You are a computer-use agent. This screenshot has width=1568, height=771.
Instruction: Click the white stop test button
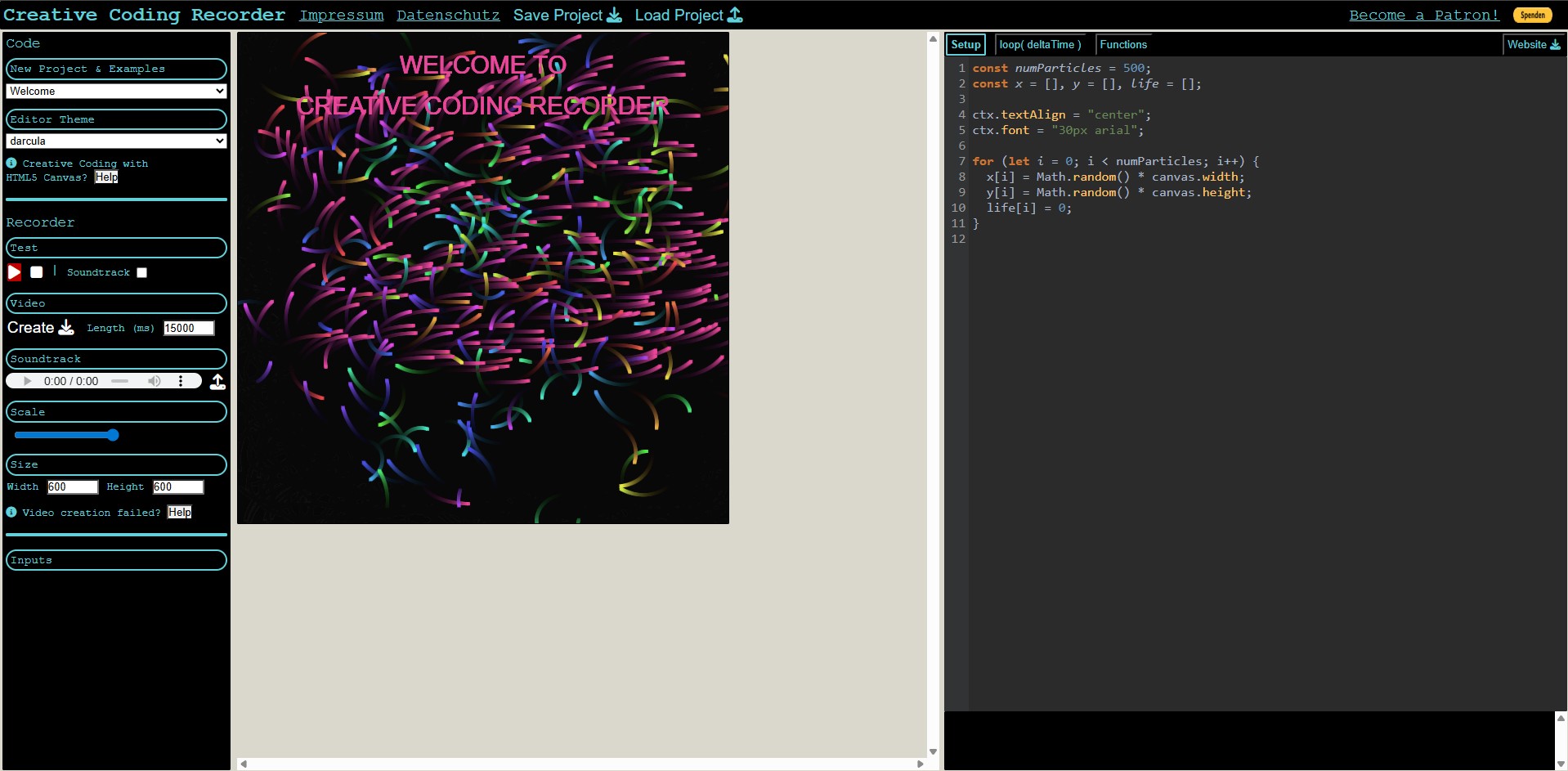click(x=37, y=272)
